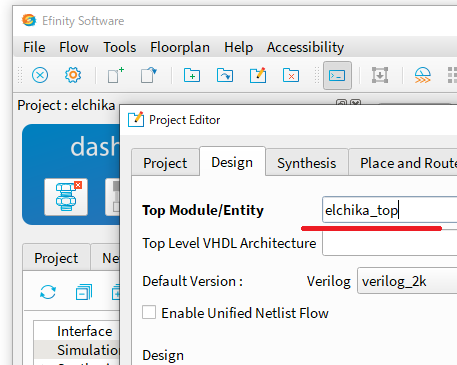This screenshot has width=457, height=365.
Task: Click the folder with arrow toolbar icon
Action: (x=225, y=75)
